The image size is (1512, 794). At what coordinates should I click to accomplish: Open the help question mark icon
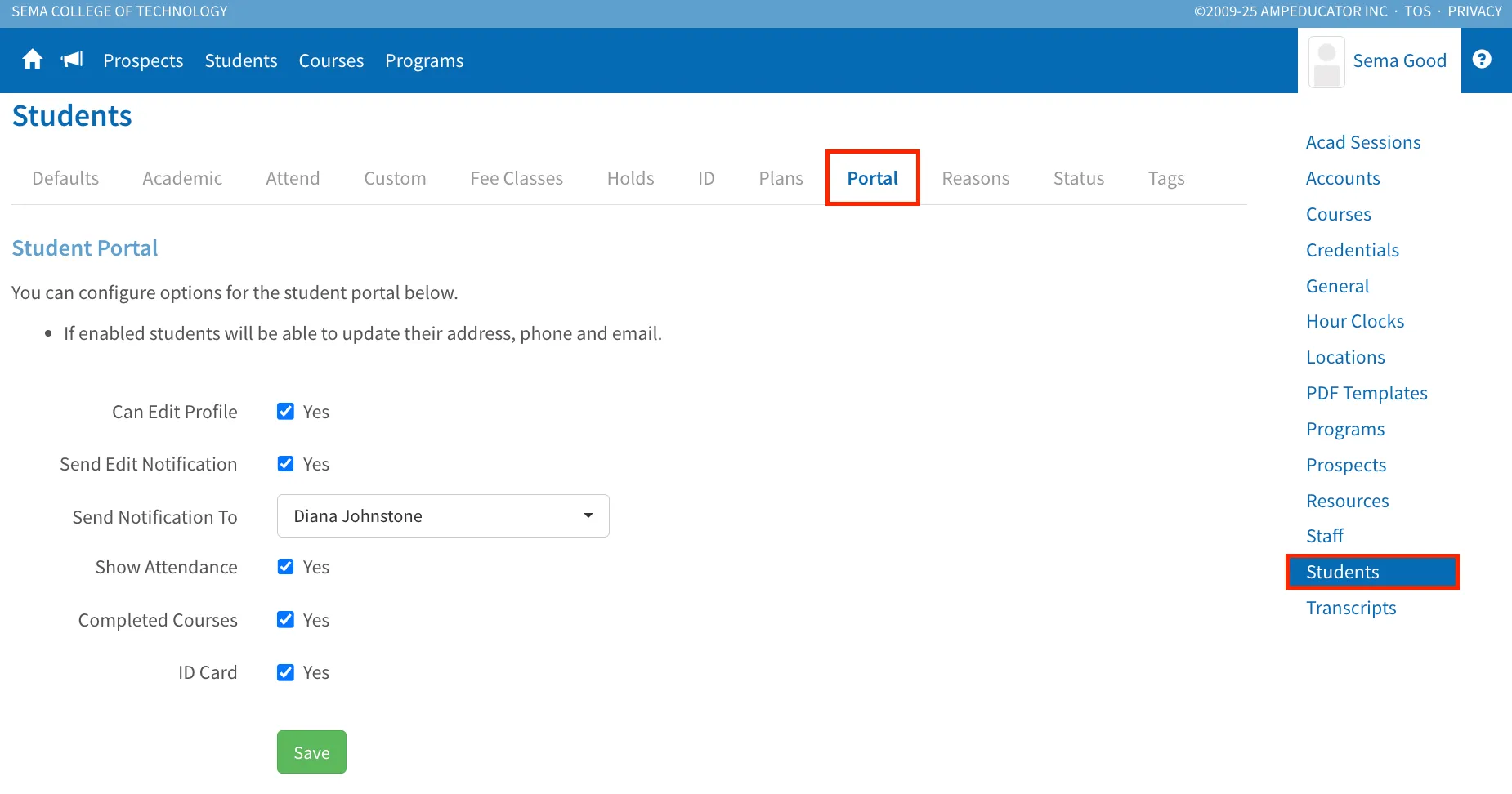pyautogui.click(x=1482, y=60)
